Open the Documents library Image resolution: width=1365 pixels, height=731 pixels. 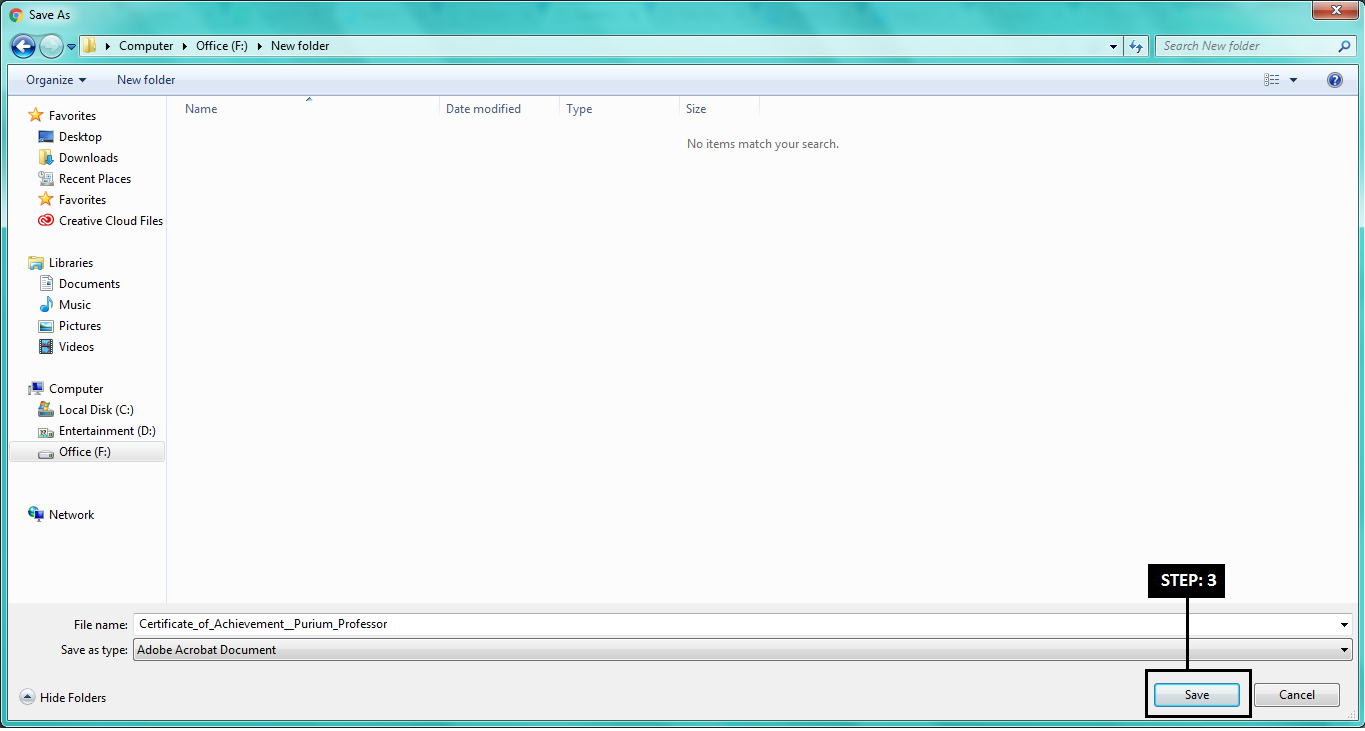(x=89, y=284)
